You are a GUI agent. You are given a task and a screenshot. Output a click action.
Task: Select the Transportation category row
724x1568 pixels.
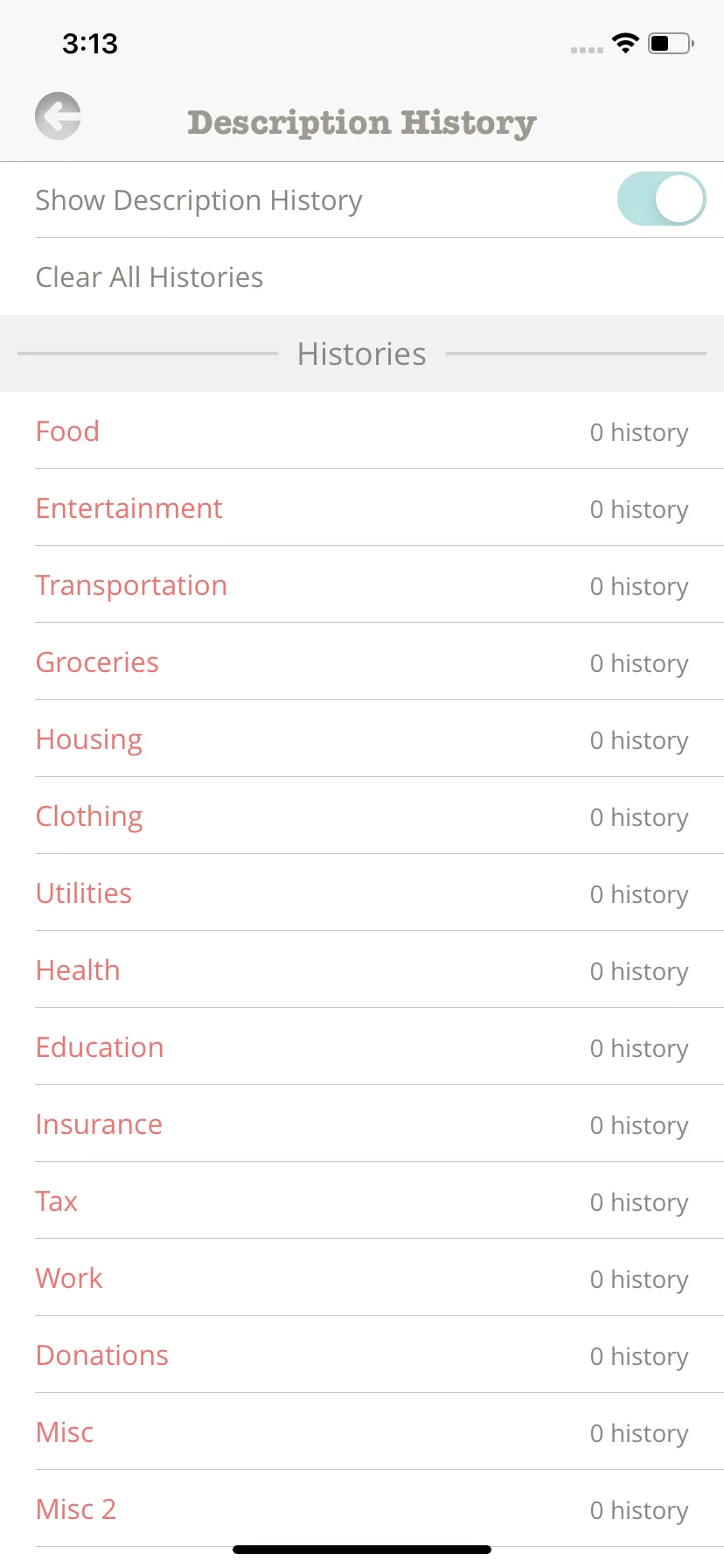click(x=362, y=584)
